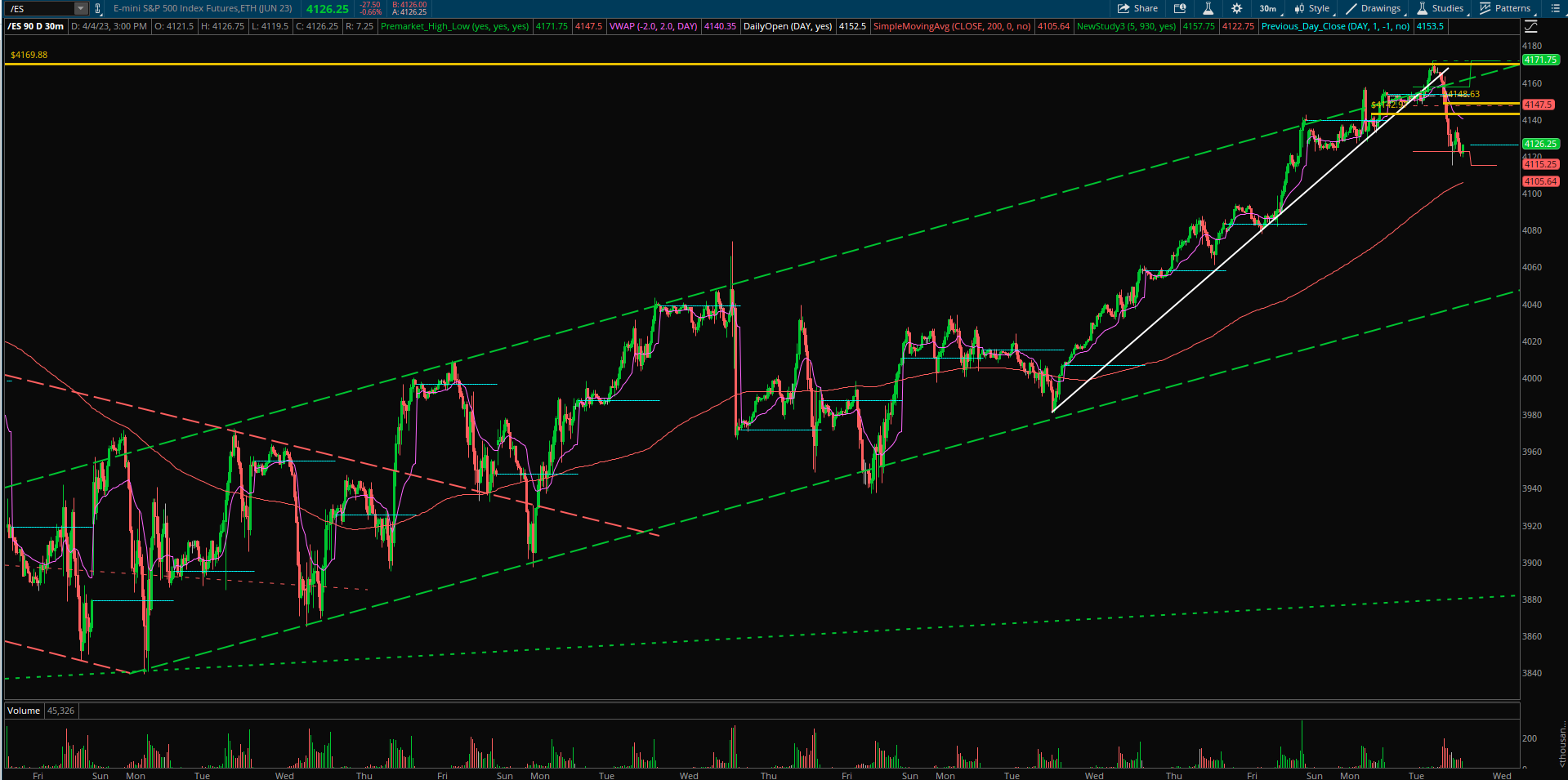Open the Drawings menu
The width and height of the screenshot is (1568, 780).
(x=1374, y=8)
